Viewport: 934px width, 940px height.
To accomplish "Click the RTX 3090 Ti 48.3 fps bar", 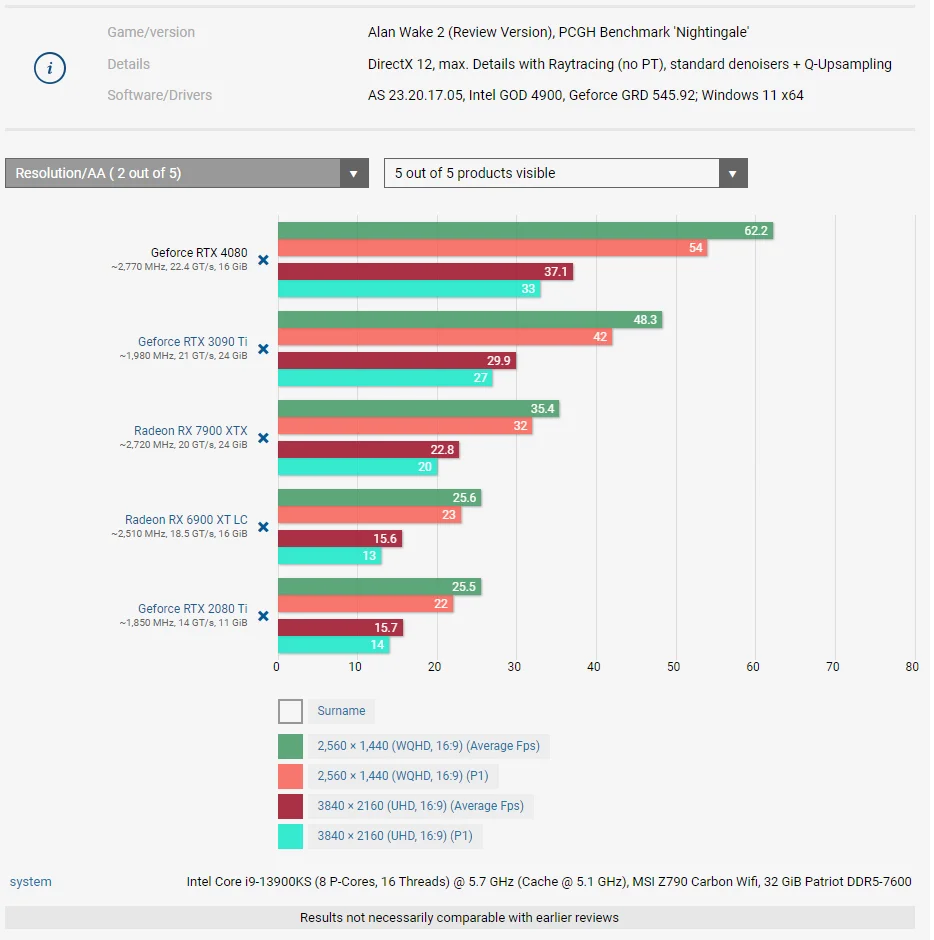I will click(470, 320).
